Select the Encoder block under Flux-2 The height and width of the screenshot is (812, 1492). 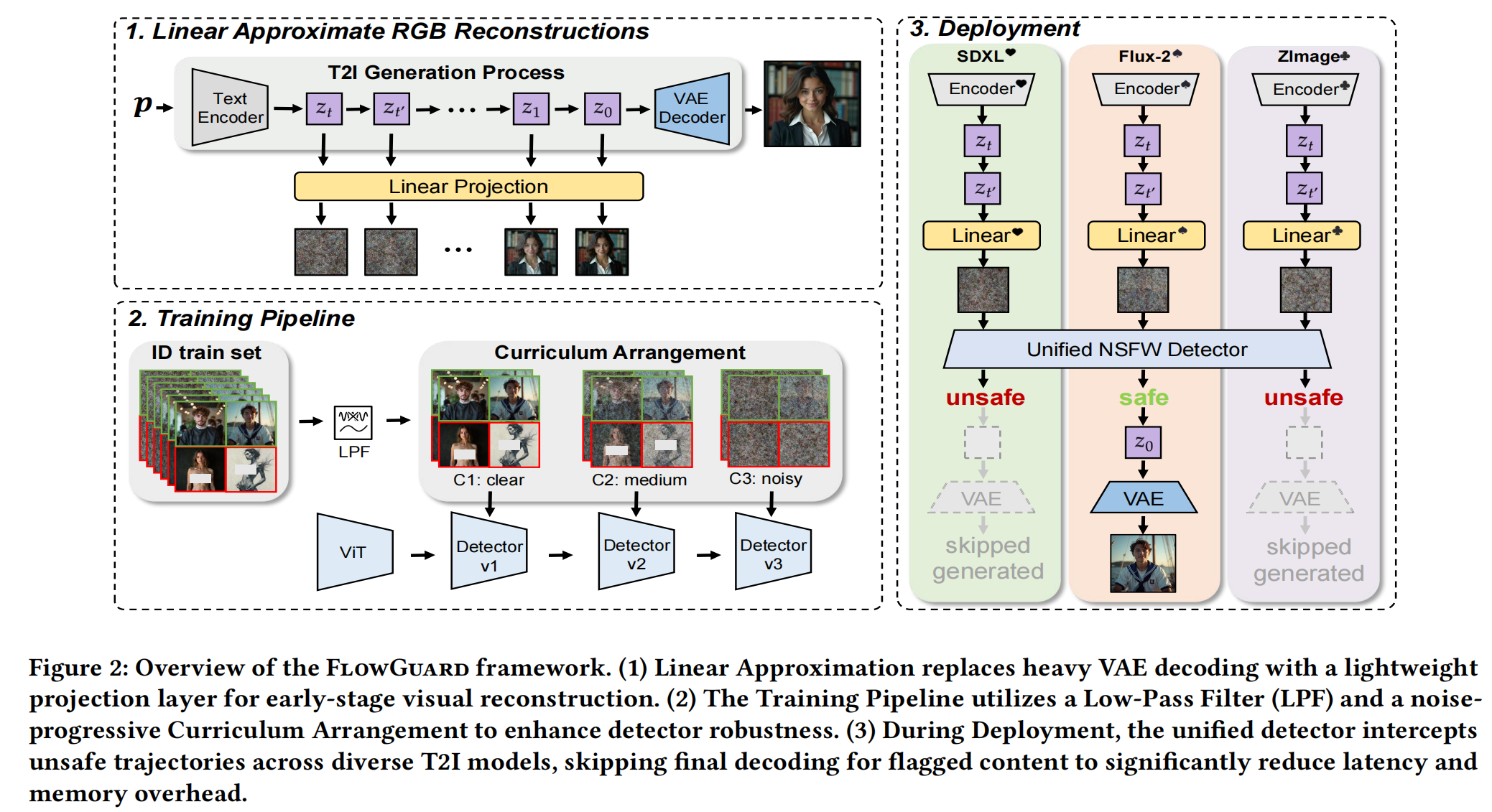(1146, 89)
